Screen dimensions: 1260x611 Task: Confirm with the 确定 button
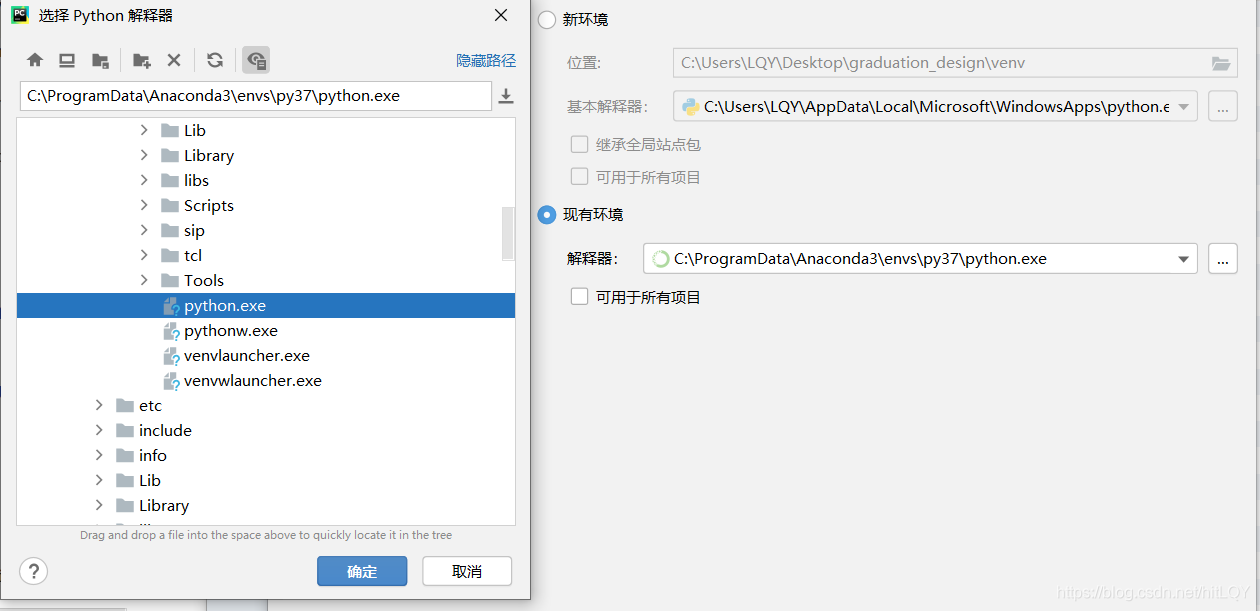pyautogui.click(x=362, y=571)
